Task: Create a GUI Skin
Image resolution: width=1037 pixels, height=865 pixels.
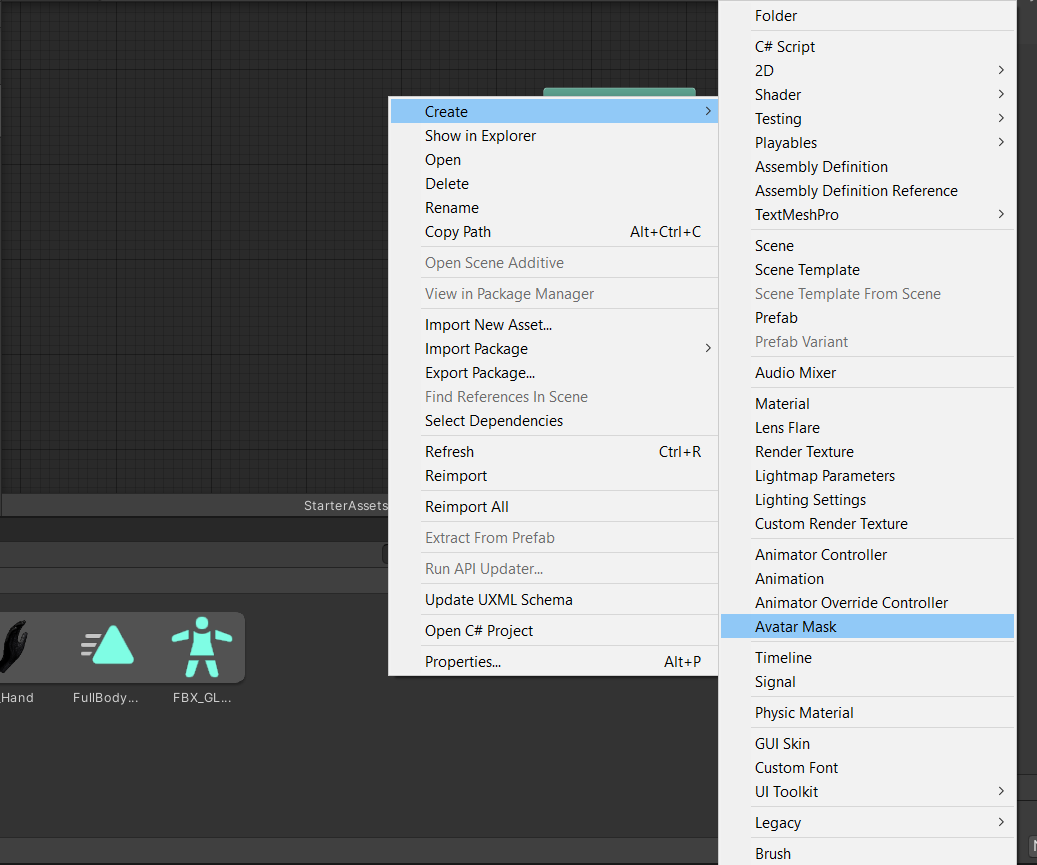Action: coord(867,743)
